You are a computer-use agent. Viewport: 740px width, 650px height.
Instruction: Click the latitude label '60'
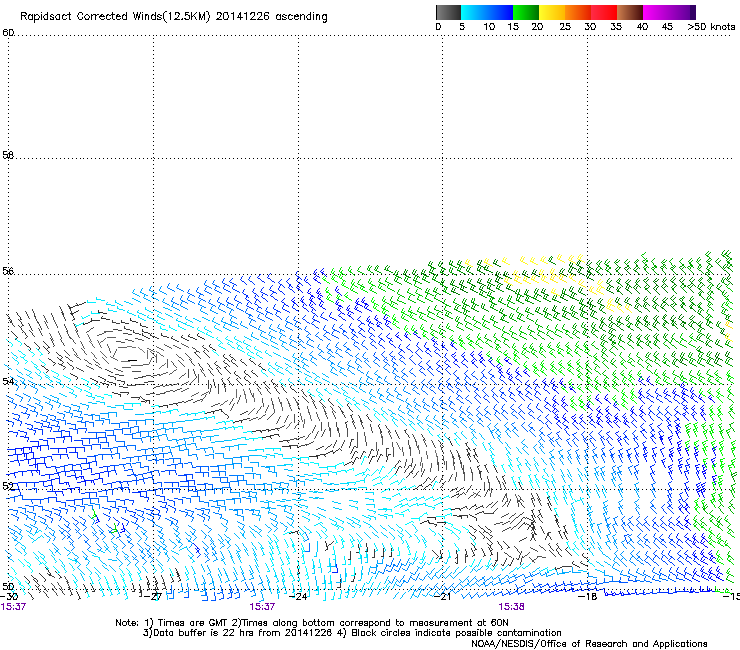click(x=8, y=33)
